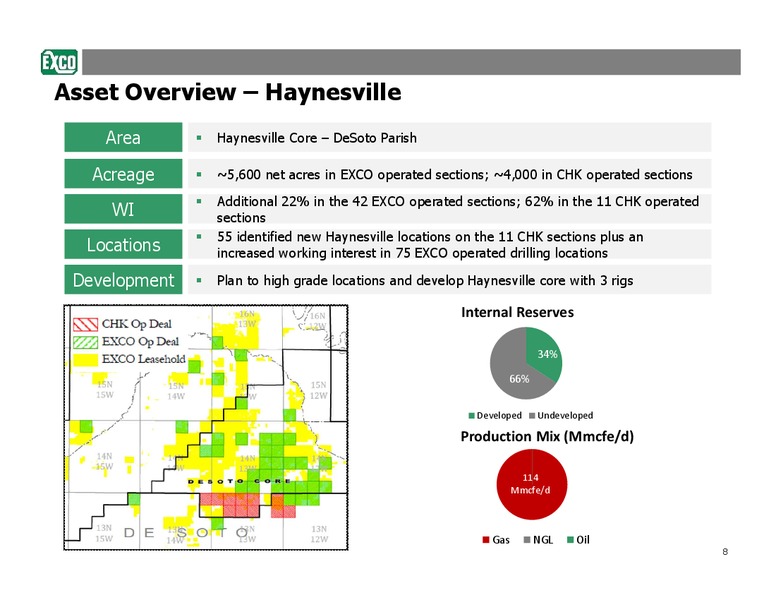Select the green Development label box

tap(123, 280)
